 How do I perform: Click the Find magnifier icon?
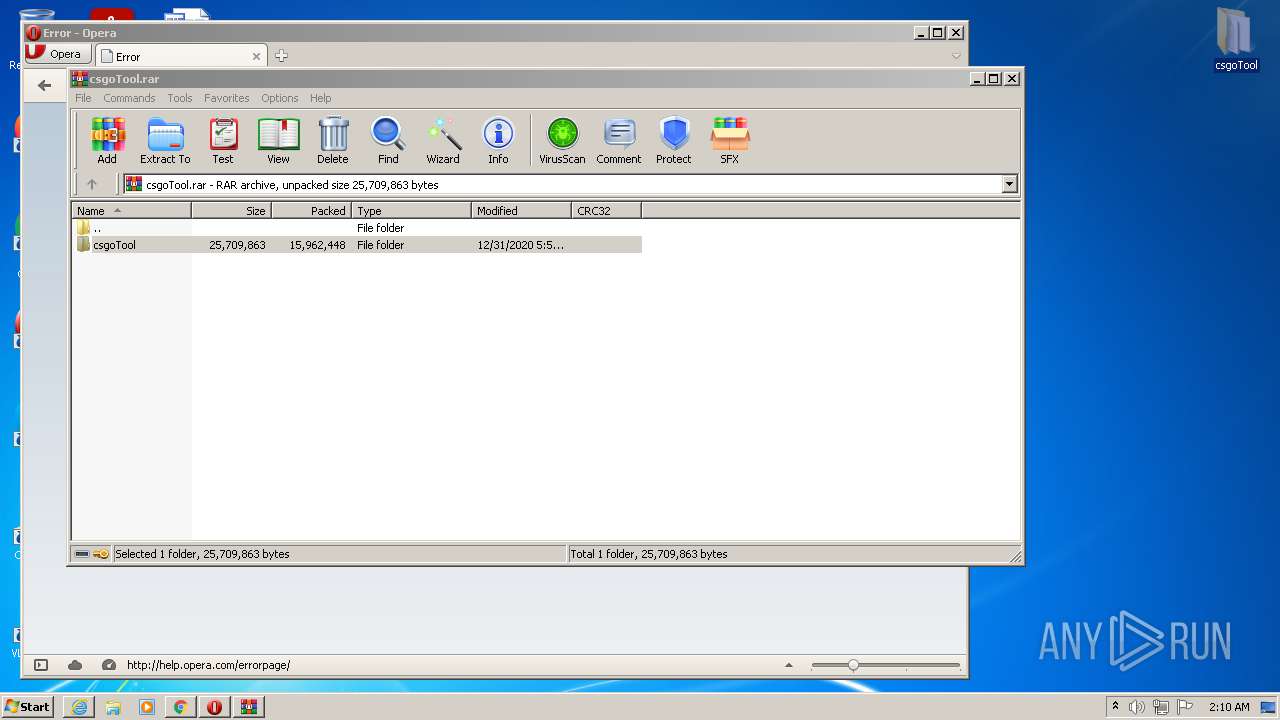pyautogui.click(x=388, y=140)
